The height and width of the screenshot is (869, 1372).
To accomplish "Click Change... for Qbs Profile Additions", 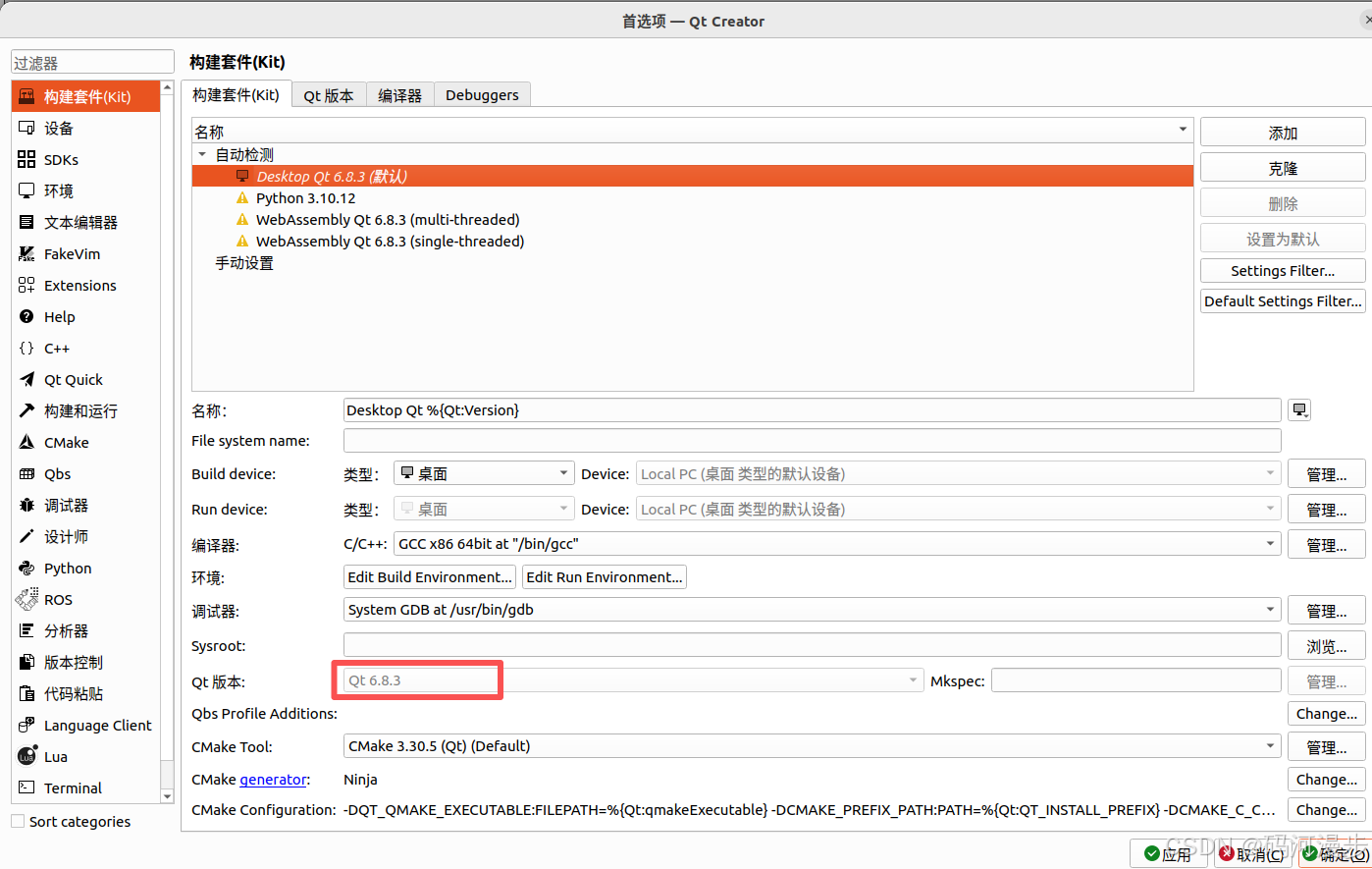I will pos(1326,714).
